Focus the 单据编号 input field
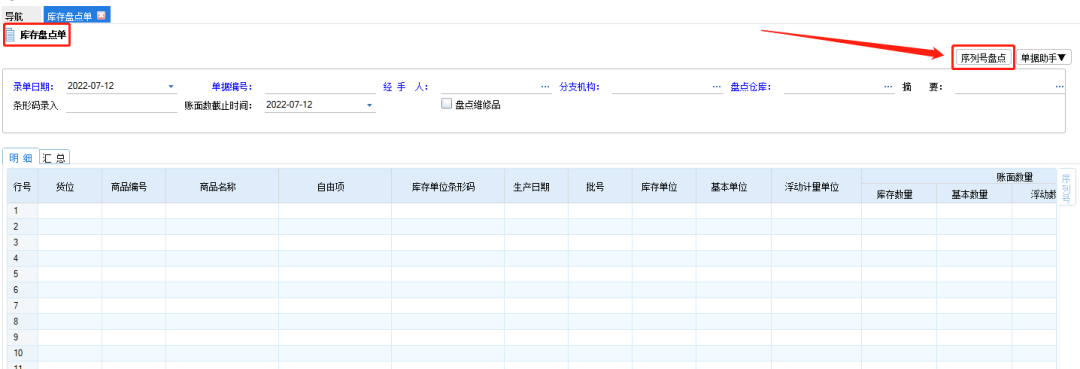This screenshot has width=1080, height=369. click(x=320, y=87)
